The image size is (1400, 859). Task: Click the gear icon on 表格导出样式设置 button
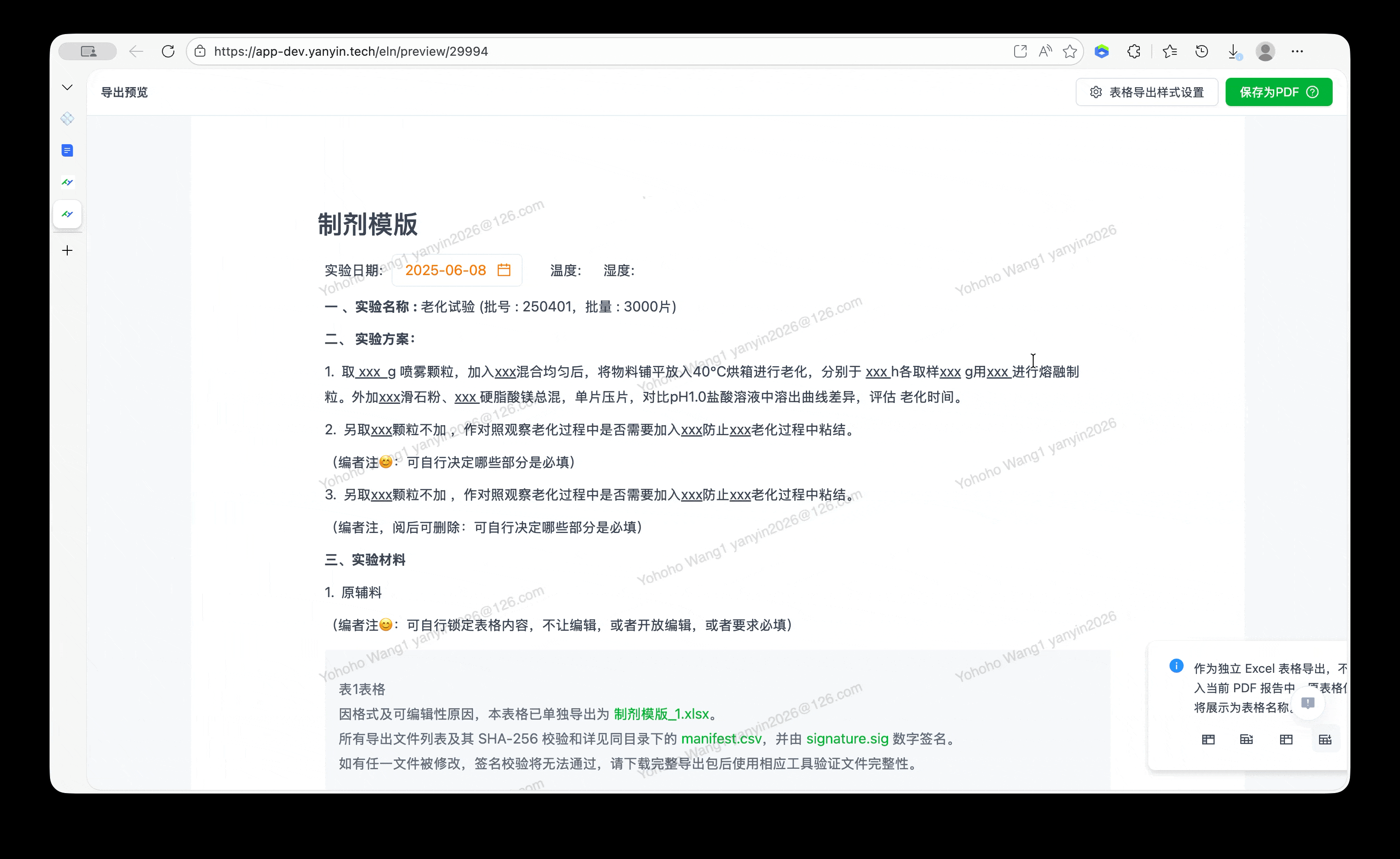coord(1096,92)
